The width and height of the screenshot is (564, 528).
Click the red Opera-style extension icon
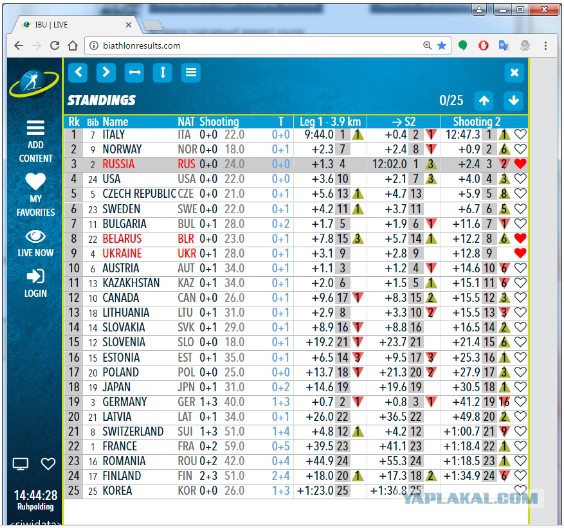pos(483,45)
